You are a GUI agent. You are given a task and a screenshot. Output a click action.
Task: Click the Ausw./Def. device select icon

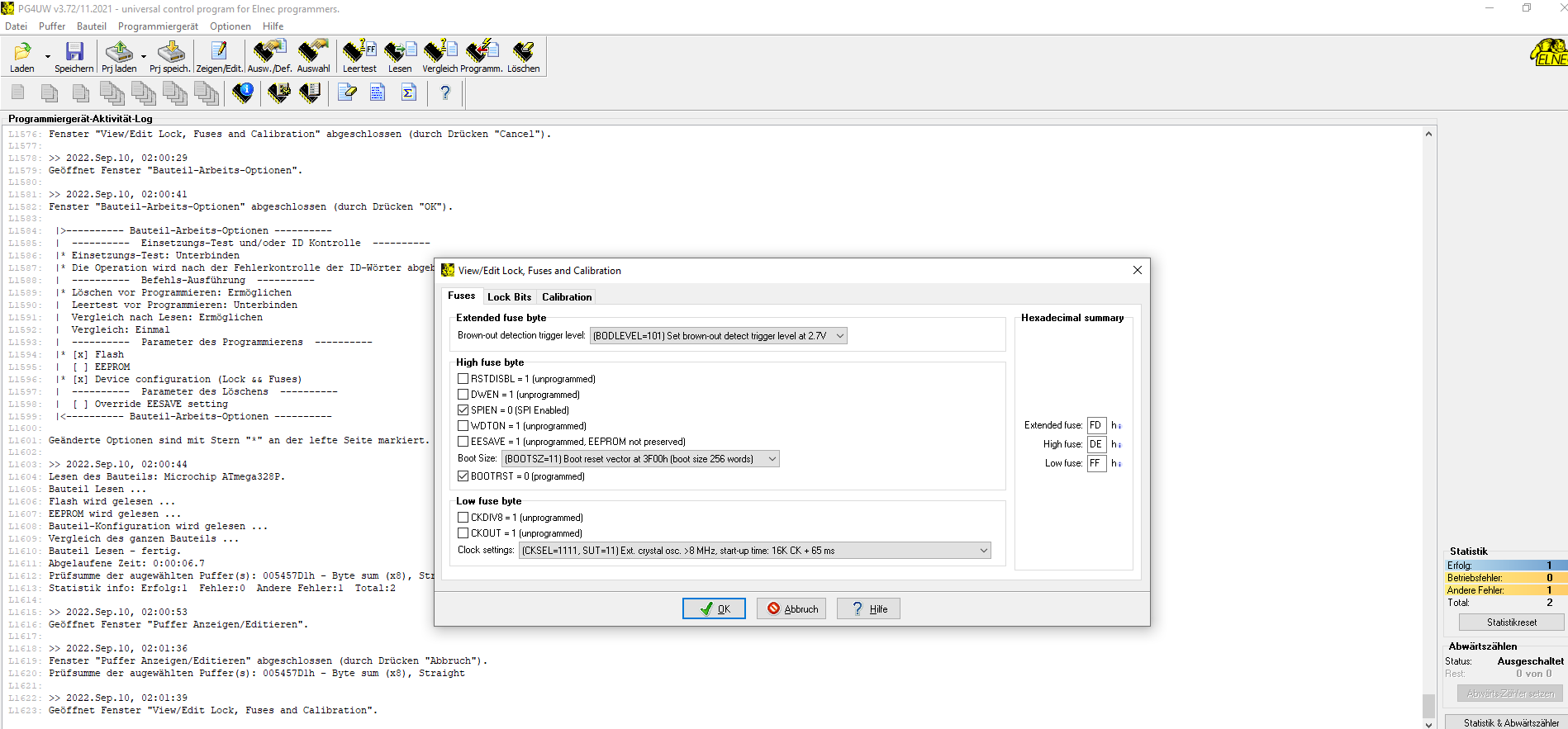click(269, 52)
